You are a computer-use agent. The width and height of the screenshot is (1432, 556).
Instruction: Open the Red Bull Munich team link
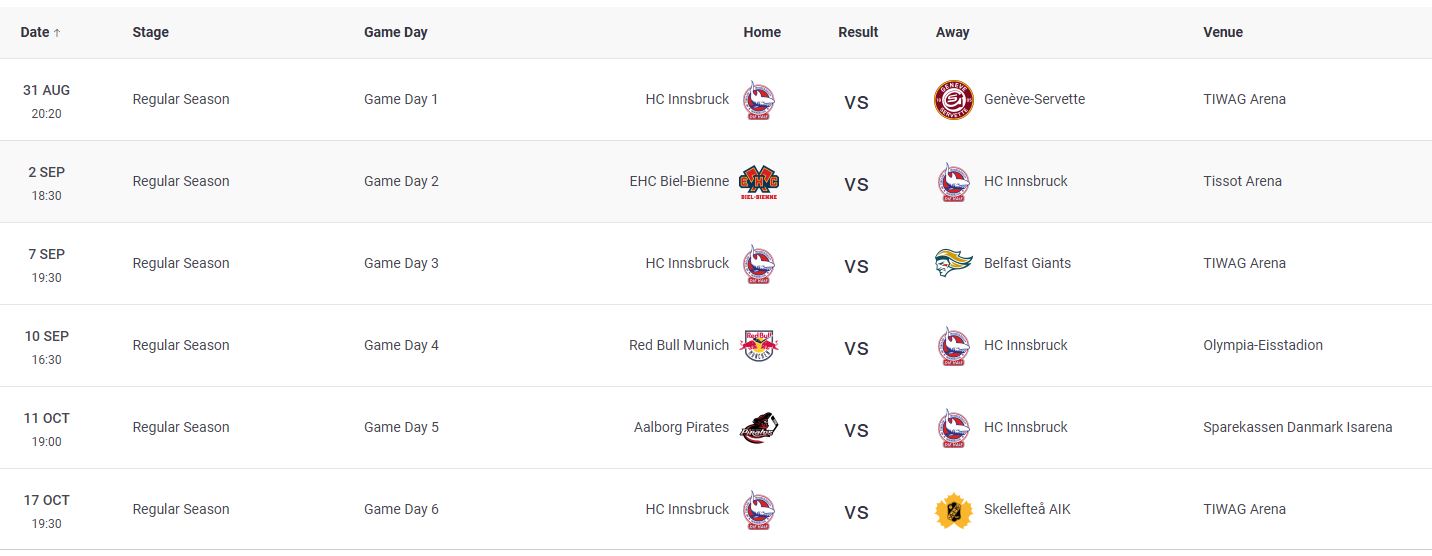click(679, 345)
